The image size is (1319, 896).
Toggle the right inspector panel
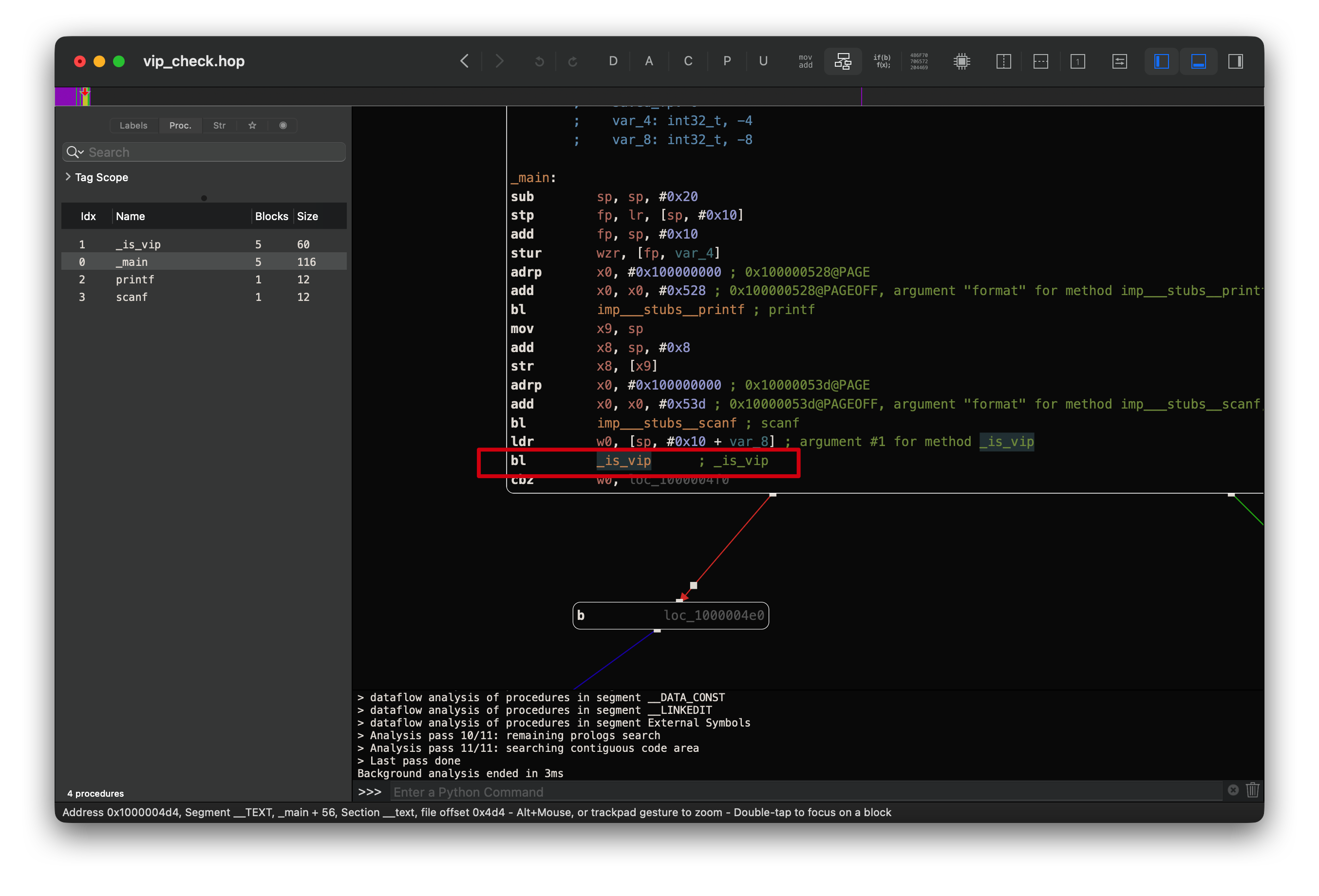(1236, 61)
